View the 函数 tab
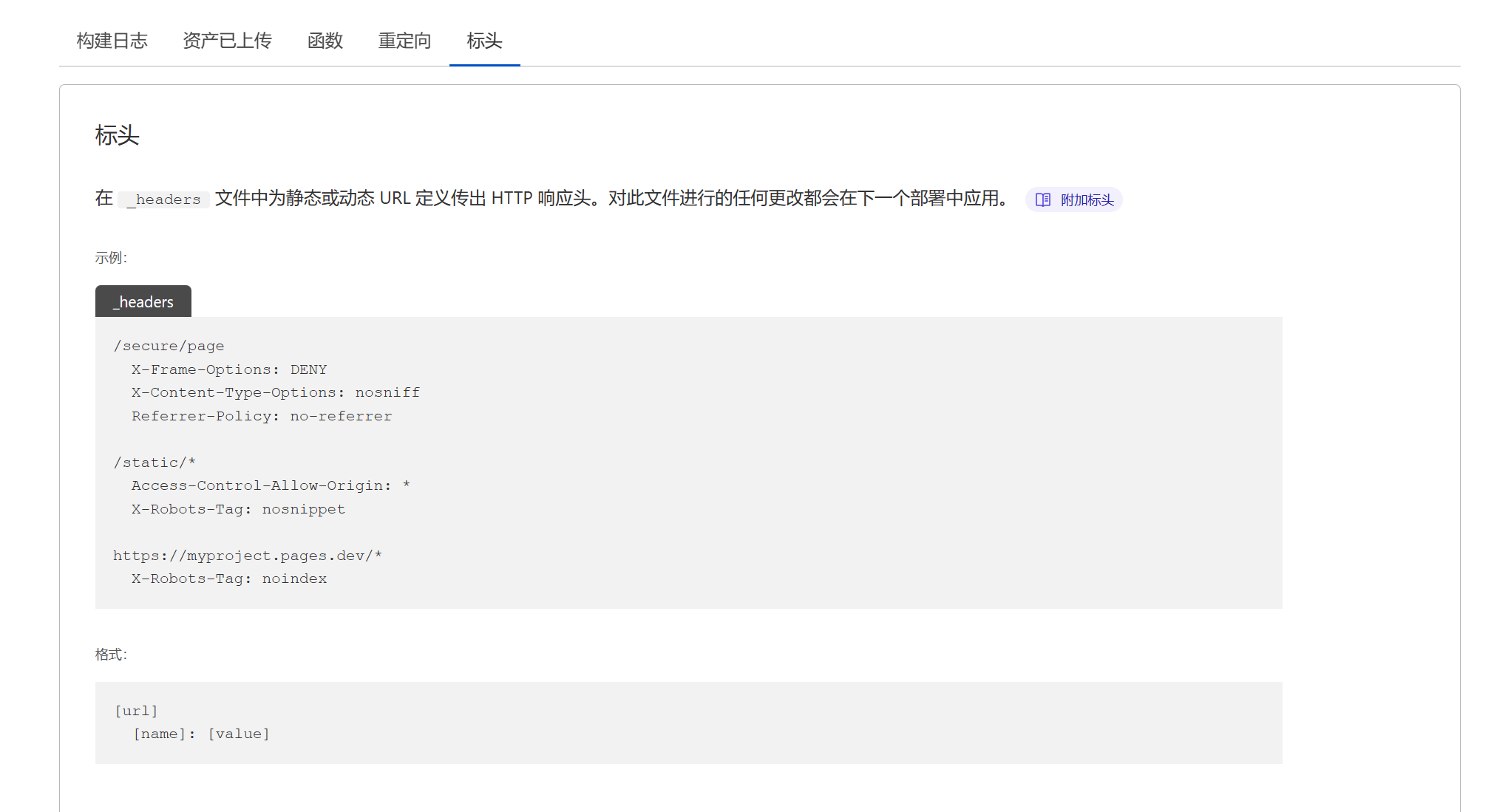 point(324,41)
